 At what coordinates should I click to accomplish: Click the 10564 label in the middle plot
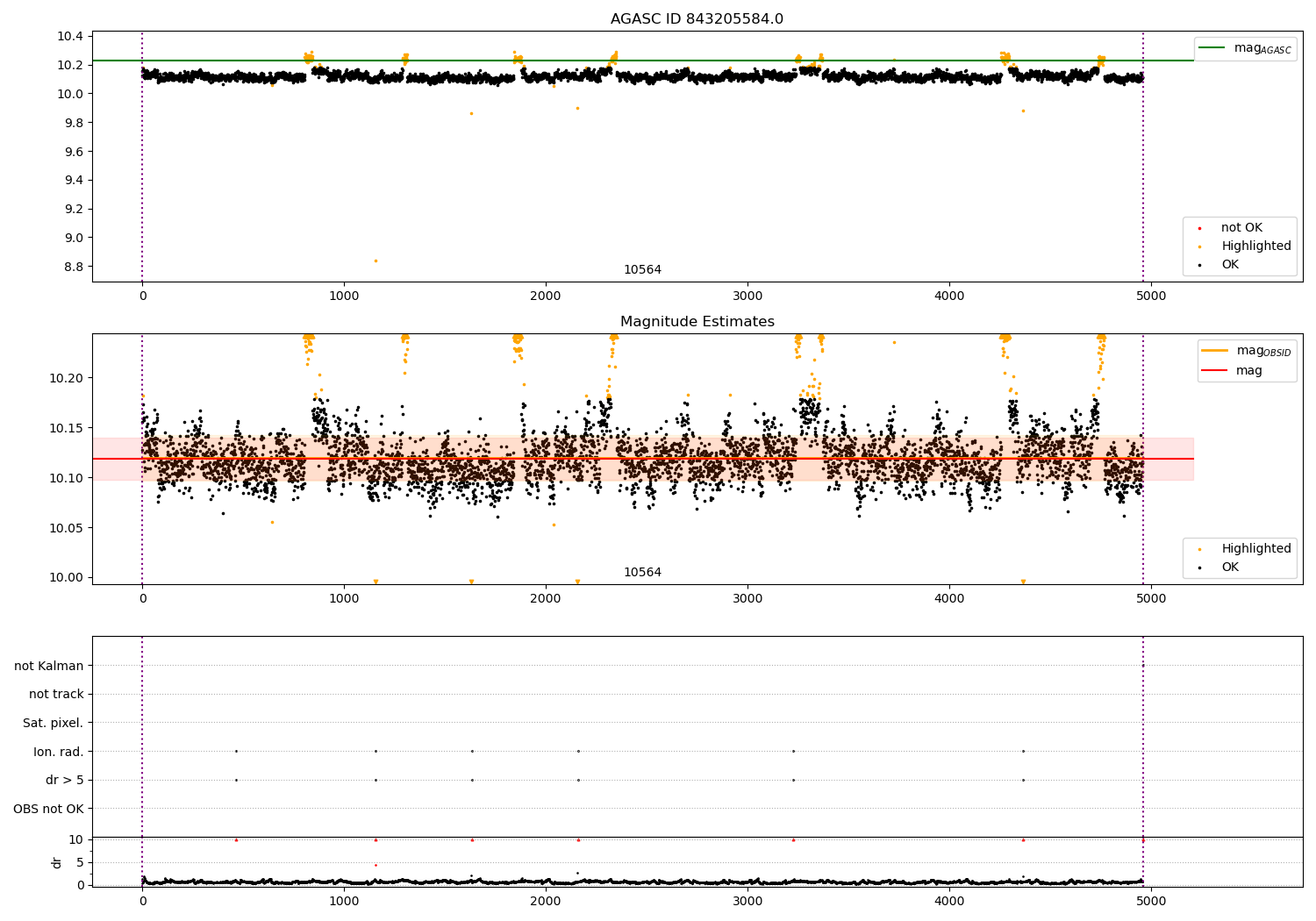(x=642, y=573)
